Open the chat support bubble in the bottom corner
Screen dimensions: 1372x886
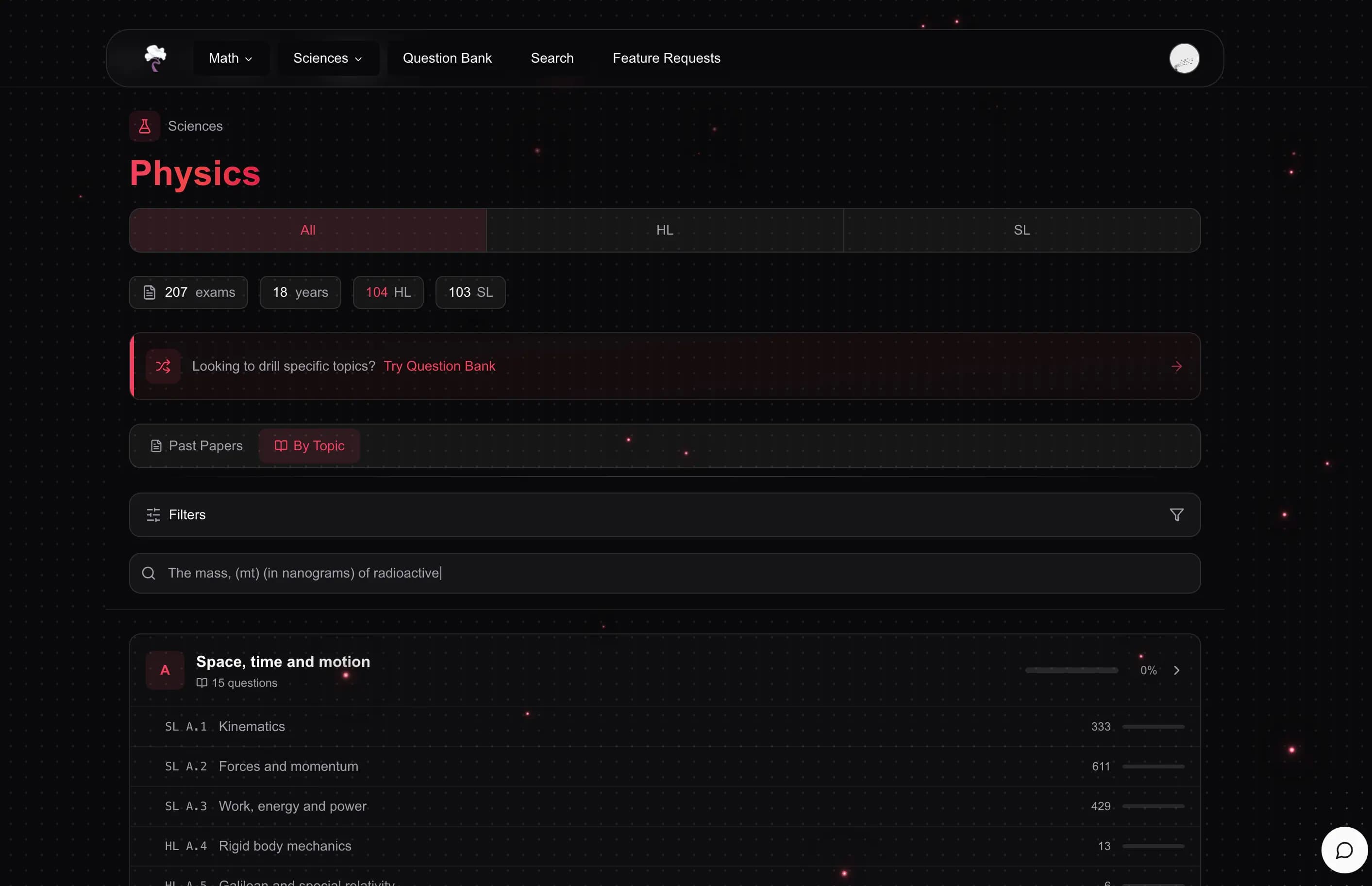[1344, 850]
